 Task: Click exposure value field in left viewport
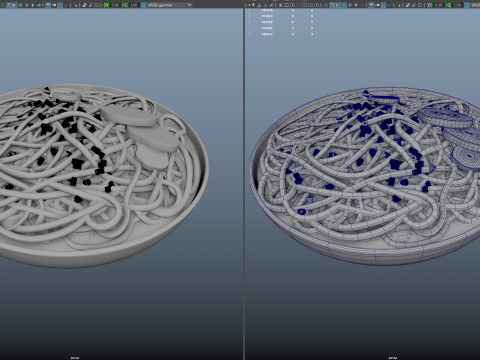click(115, 5)
